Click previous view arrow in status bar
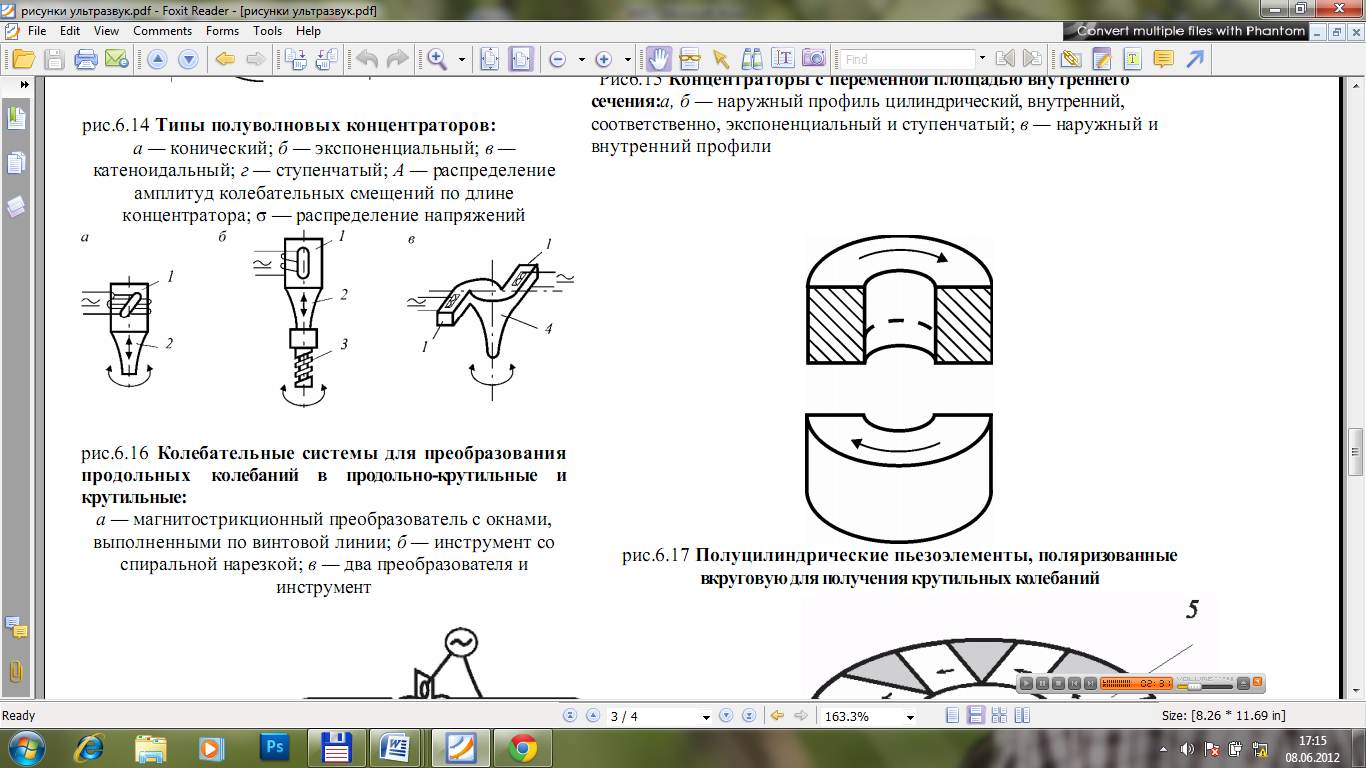 point(777,716)
